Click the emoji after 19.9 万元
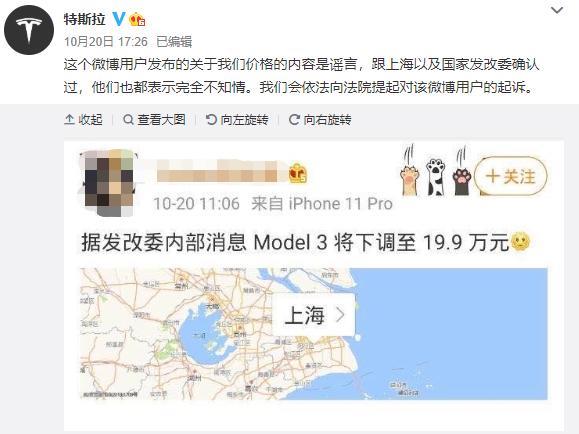 click(520, 242)
